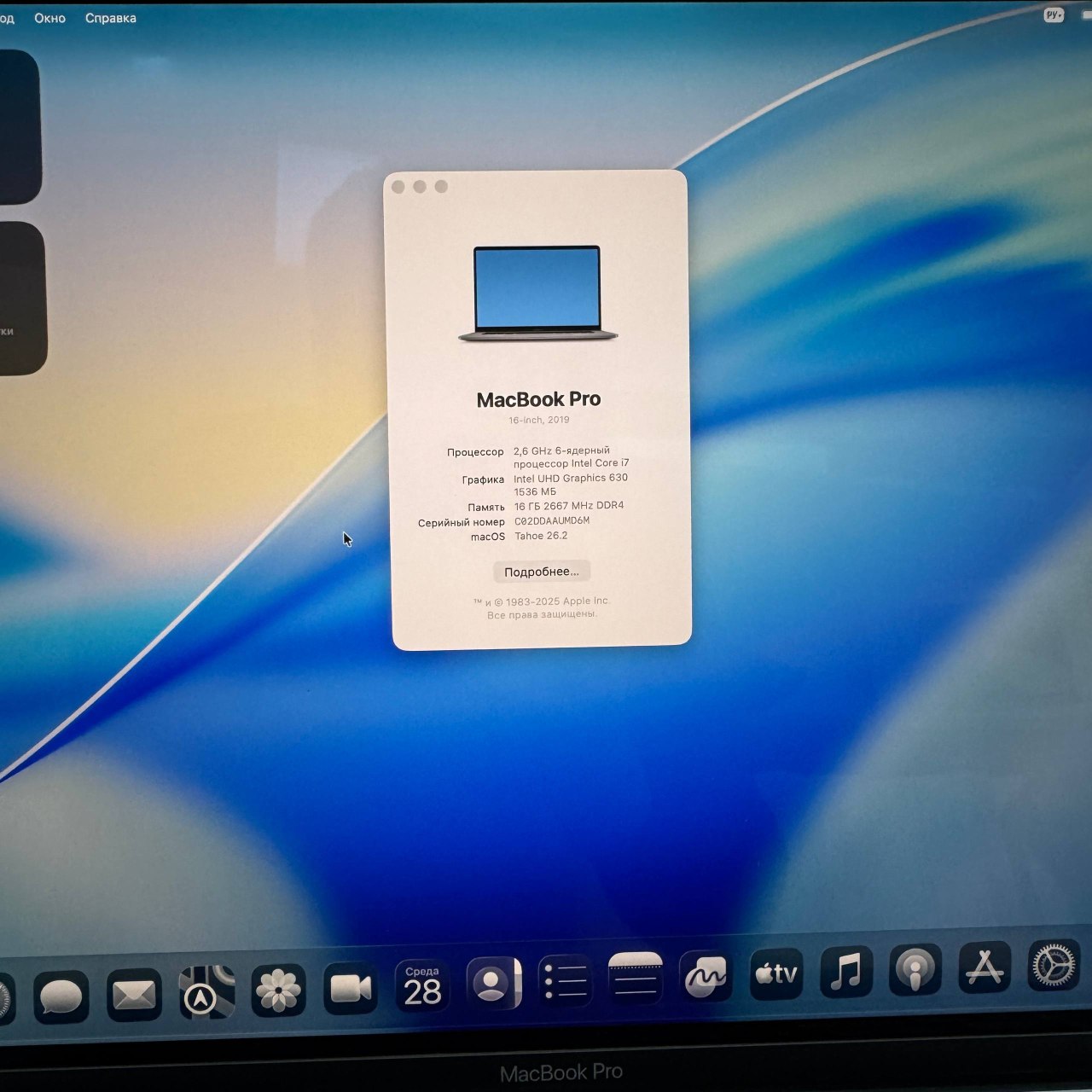Open the Справка menu
Image resolution: width=1092 pixels, height=1092 pixels.
[109, 17]
